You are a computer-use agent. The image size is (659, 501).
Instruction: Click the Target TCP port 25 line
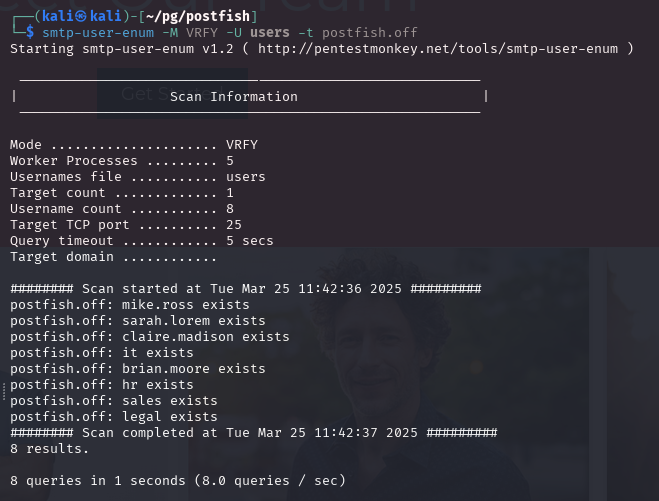coord(125,225)
